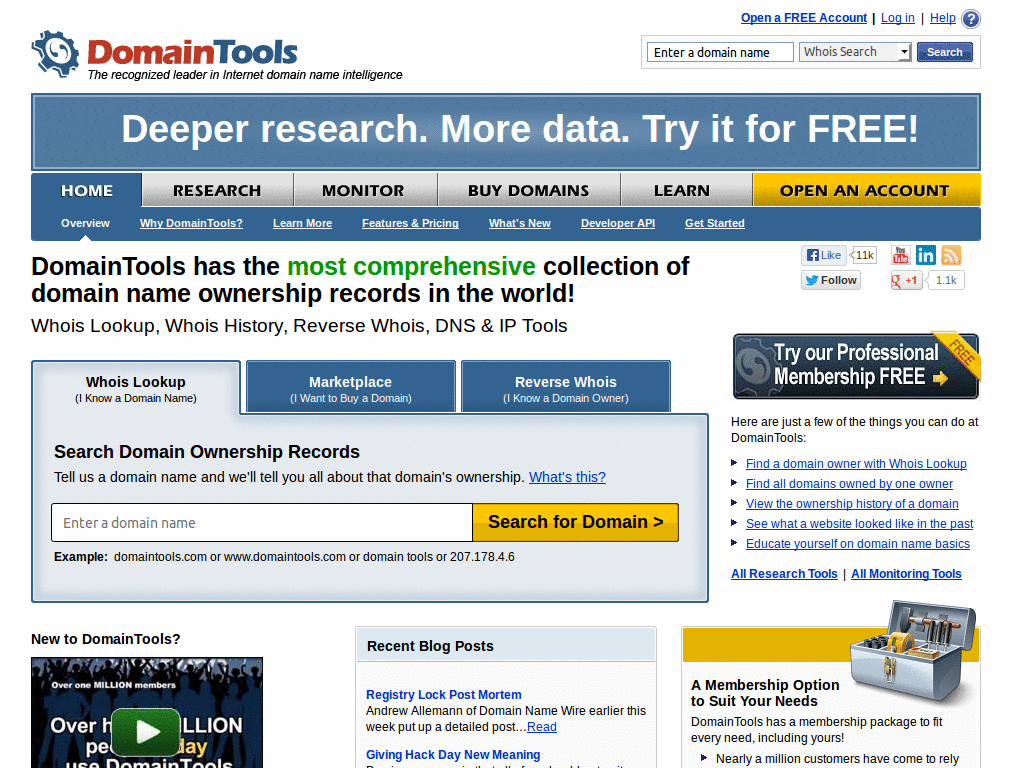This screenshot has height=768, width=1024.
Task: Open the Learn More submenu link
Action: pyautogui.click(x=302, y=223)
